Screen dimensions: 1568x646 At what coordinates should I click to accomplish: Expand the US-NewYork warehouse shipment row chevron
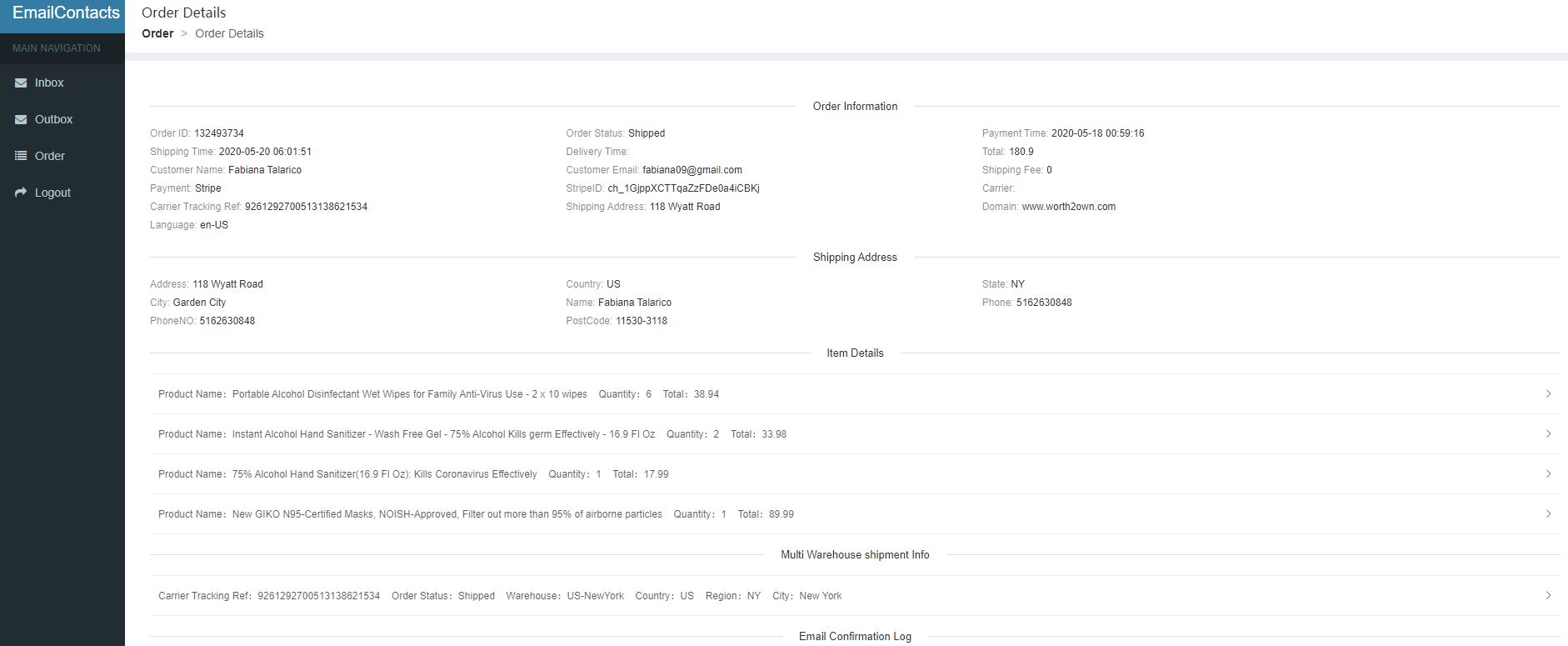[1548, 595]
